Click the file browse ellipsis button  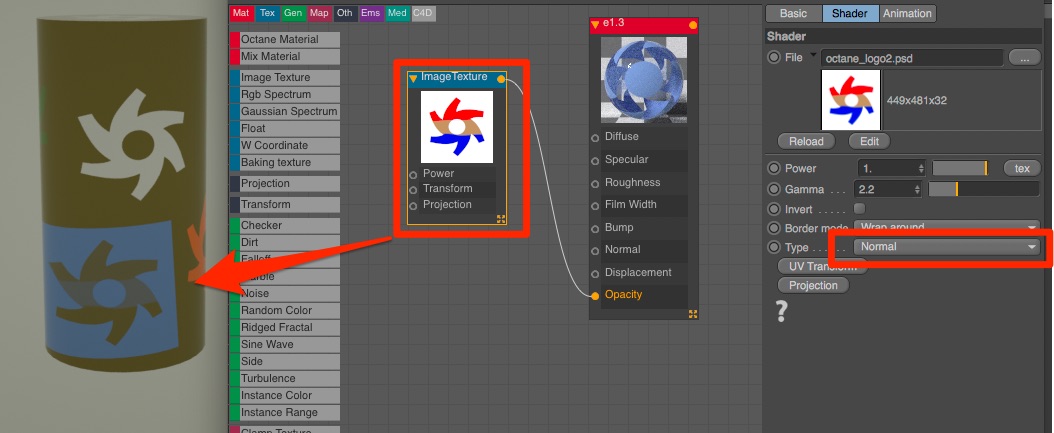(x=1024, y=58)
